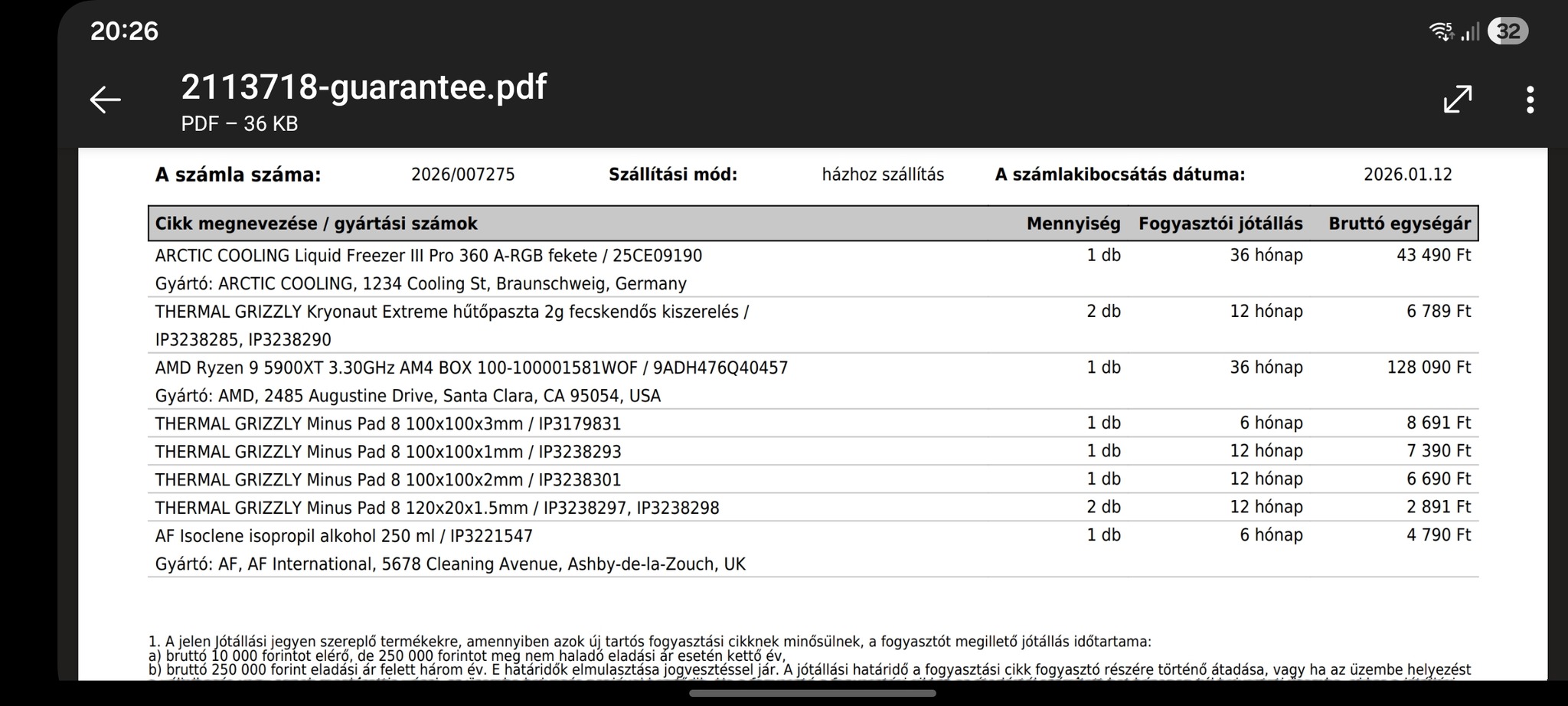Tap the 'Bruttó egységár' column header
The width and height of the screenshot is (1568, 706).
pyautogui.click(x=1400, y=224)
